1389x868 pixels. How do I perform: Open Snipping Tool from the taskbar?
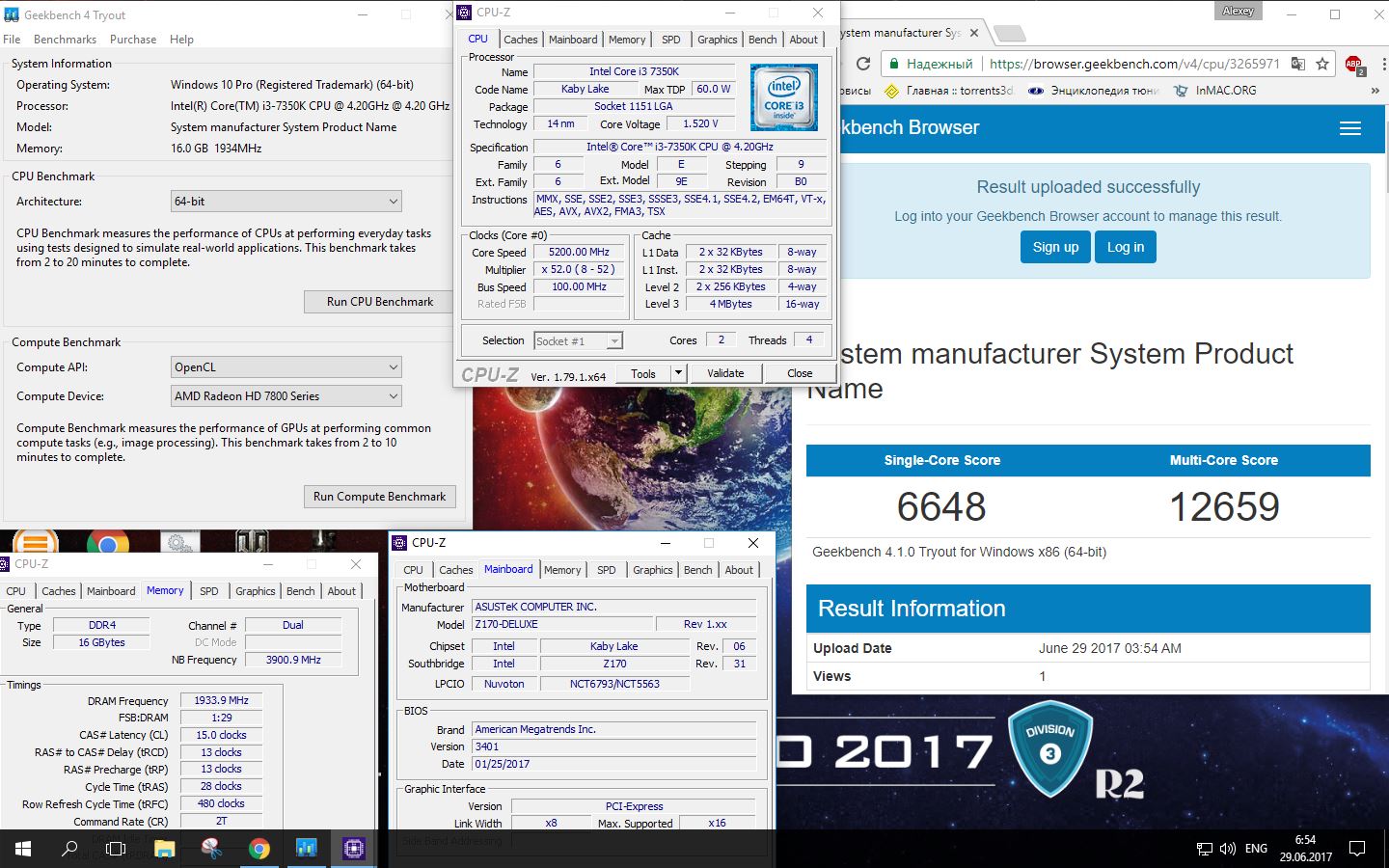(x=211, y=849)
